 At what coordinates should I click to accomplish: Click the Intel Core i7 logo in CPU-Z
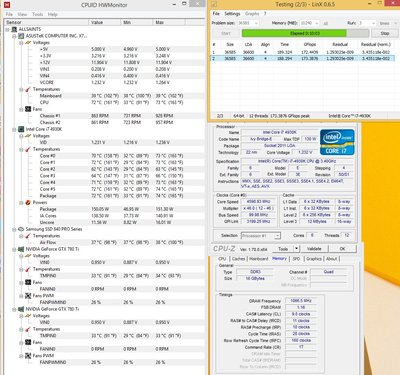coord(337,142)
